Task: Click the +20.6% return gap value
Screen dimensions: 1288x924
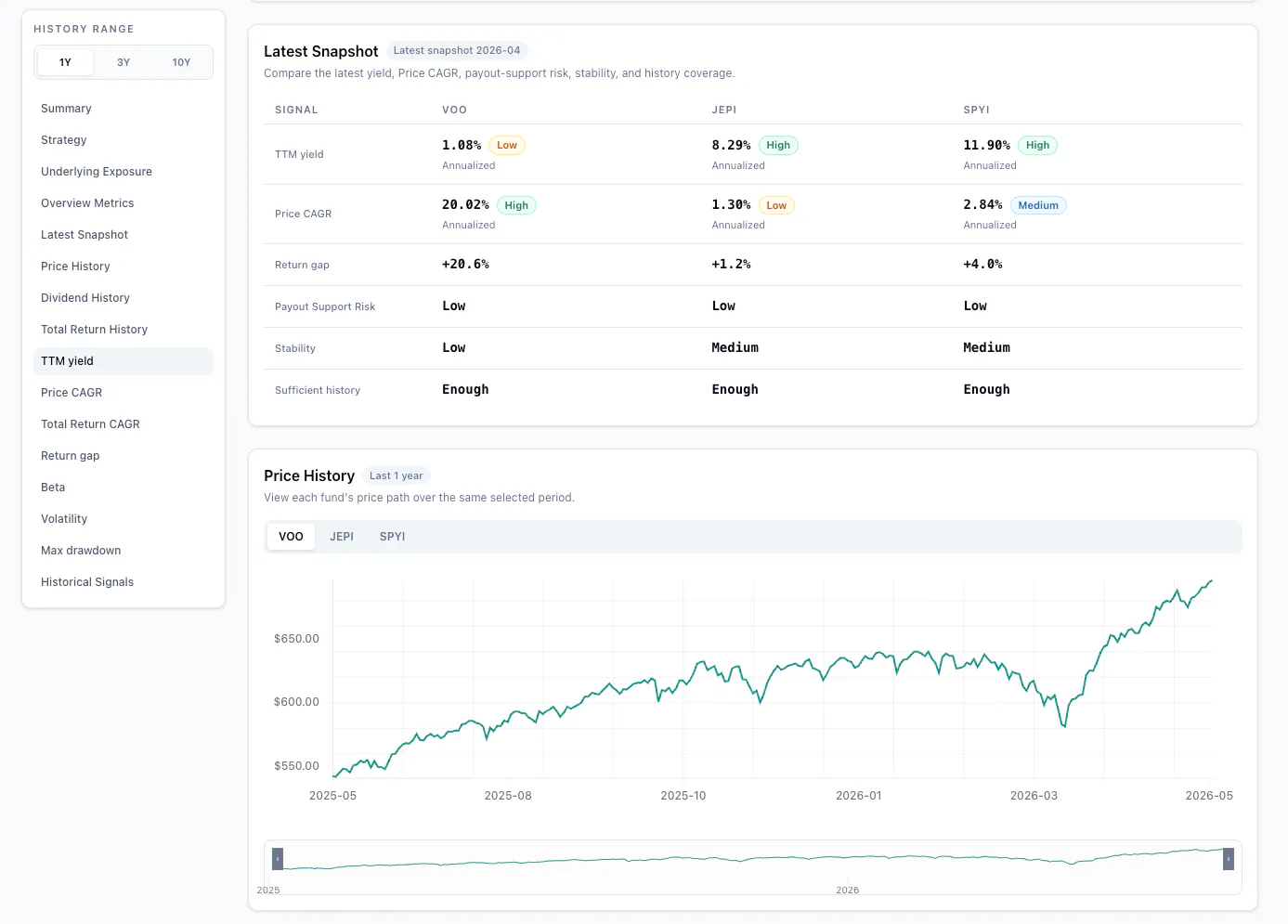Action: point(465,265)
